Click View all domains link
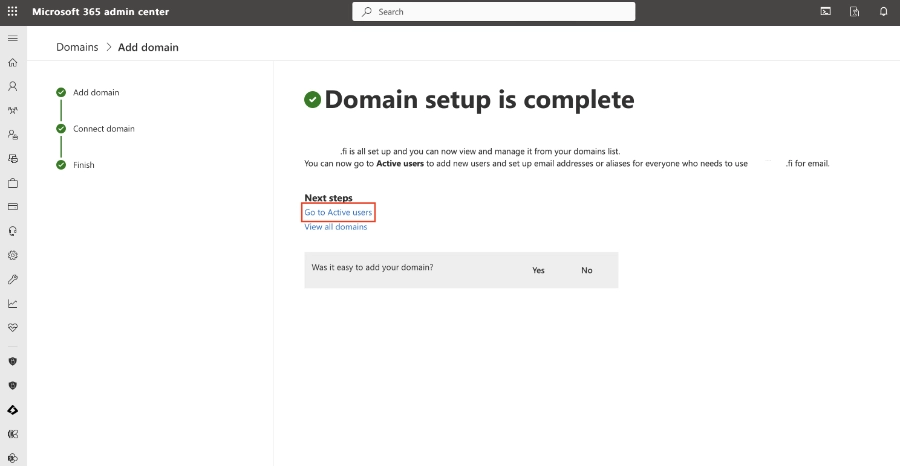The width and height of the screenshot is (900, 466). [x=336, y=227]
